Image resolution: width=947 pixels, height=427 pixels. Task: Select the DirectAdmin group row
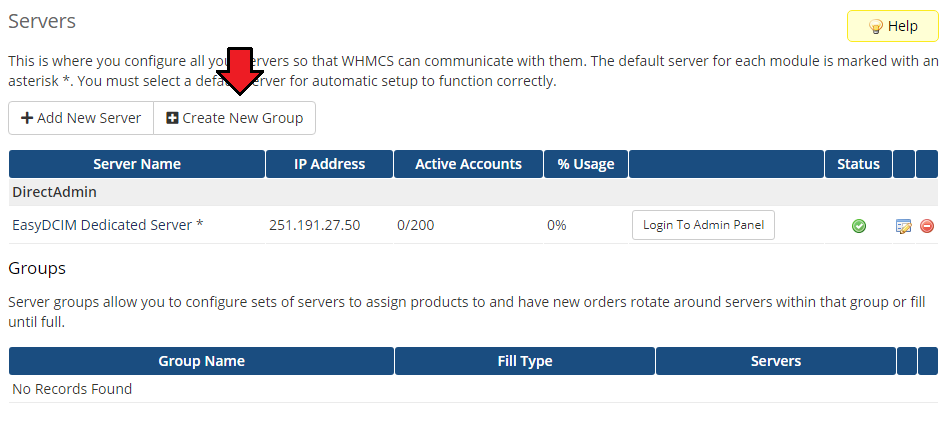474,192
